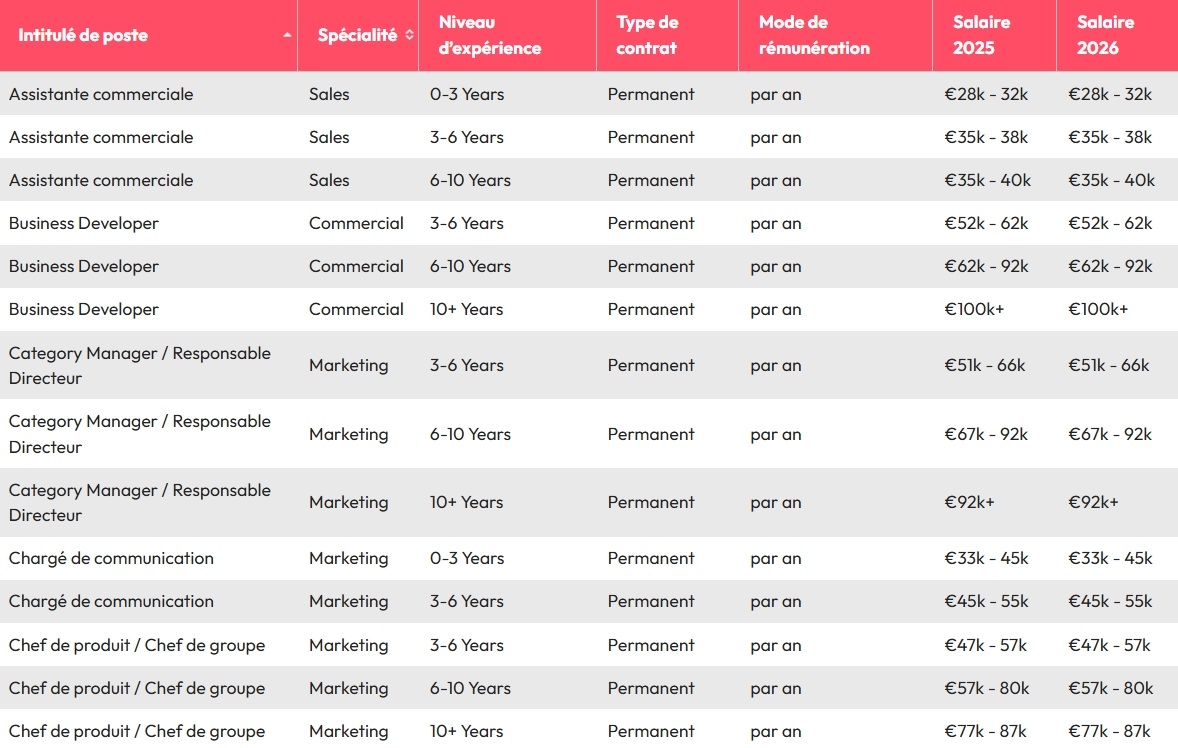Click the sort chevrons beside Spécialité
The height and width of the screenshot is (748, 1178).
click(x=405, y=33)
